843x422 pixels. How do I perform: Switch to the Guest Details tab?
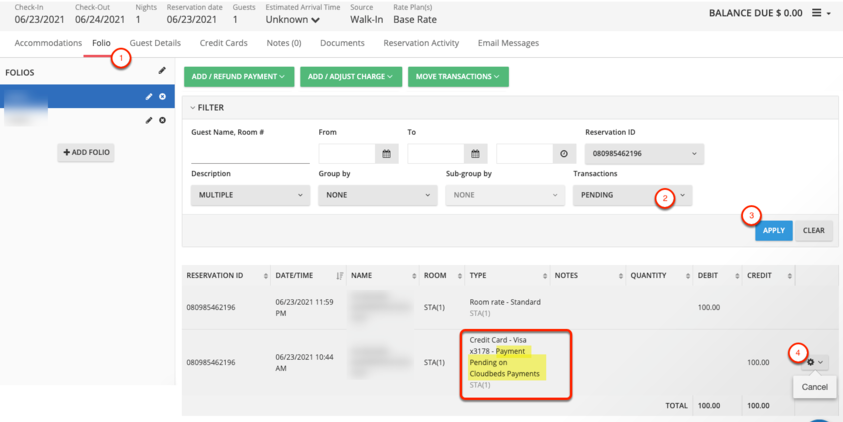pos(155,43)
